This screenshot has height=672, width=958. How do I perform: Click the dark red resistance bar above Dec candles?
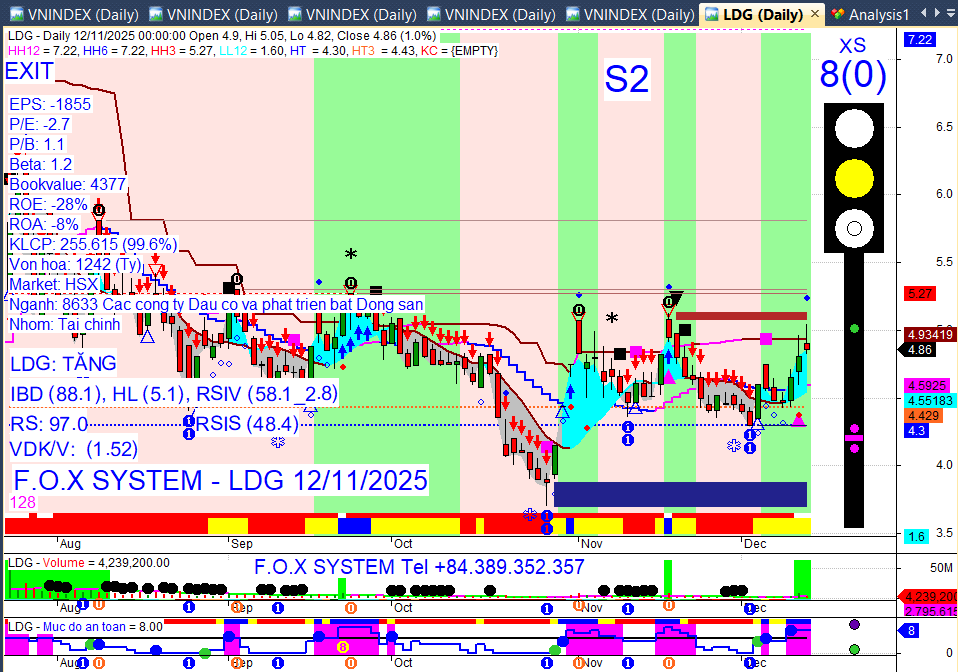point(741,316)
